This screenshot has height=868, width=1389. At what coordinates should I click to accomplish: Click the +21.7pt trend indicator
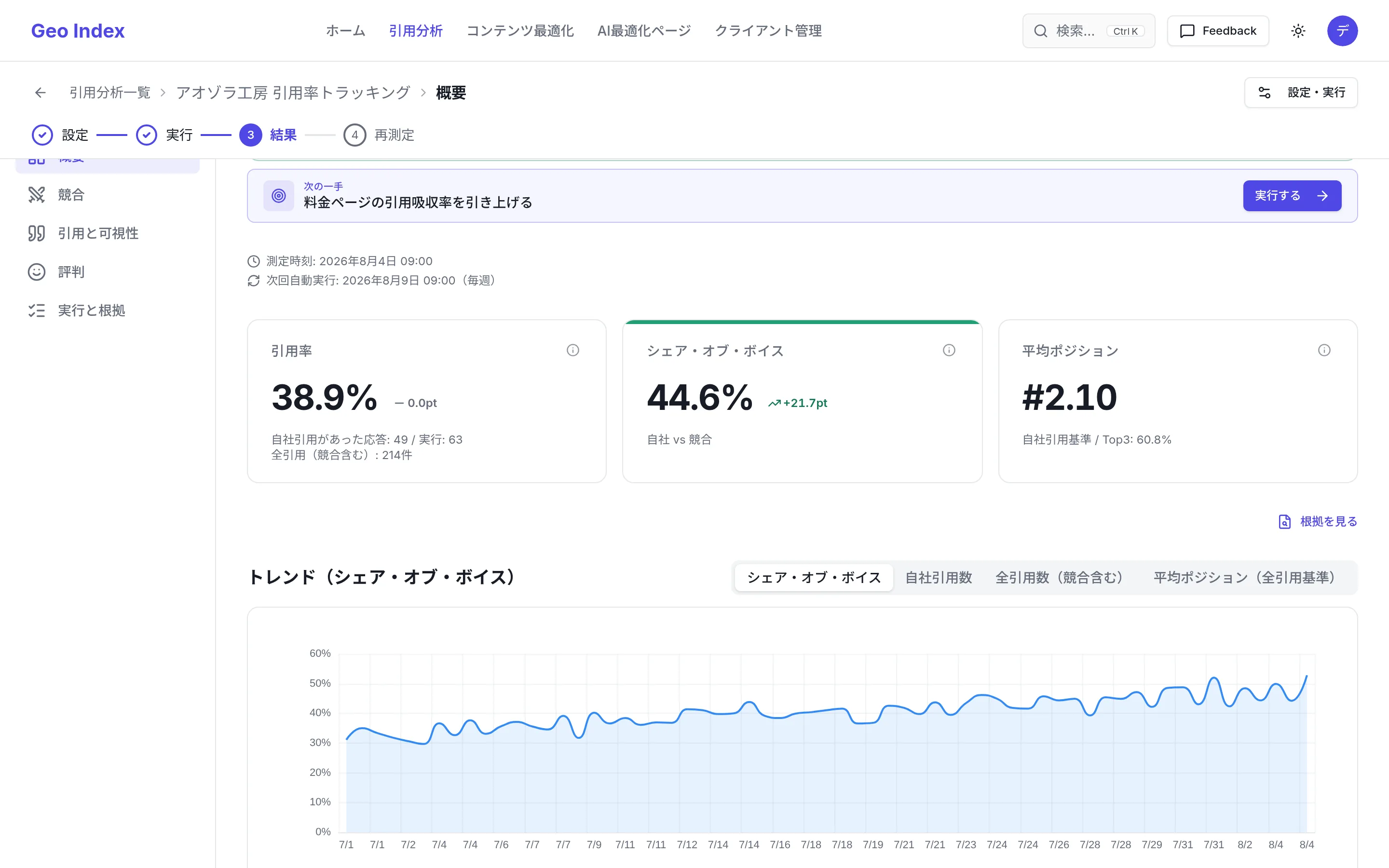(x=798, y=403)
